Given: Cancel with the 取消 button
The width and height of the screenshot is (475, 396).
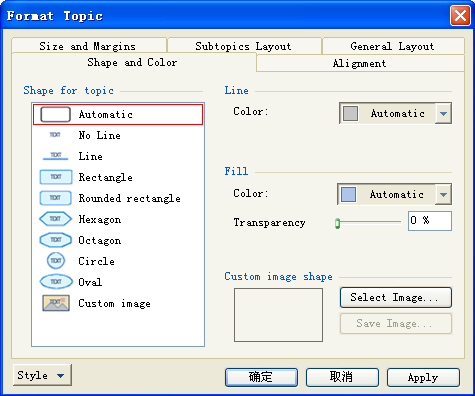Looking at the screenshot, I should coord(342,377).
